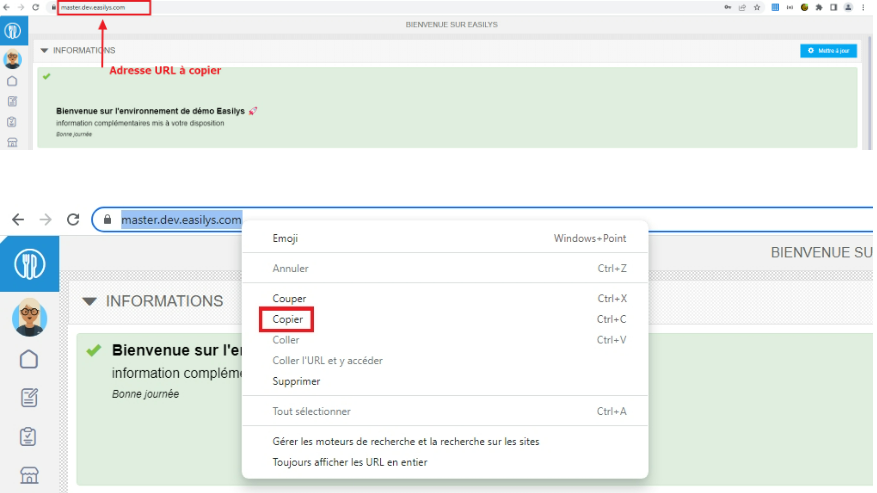Viewport: 877px width, 493px height.
Task: Click the share page icon in address bar
Action: pos(742,7)
